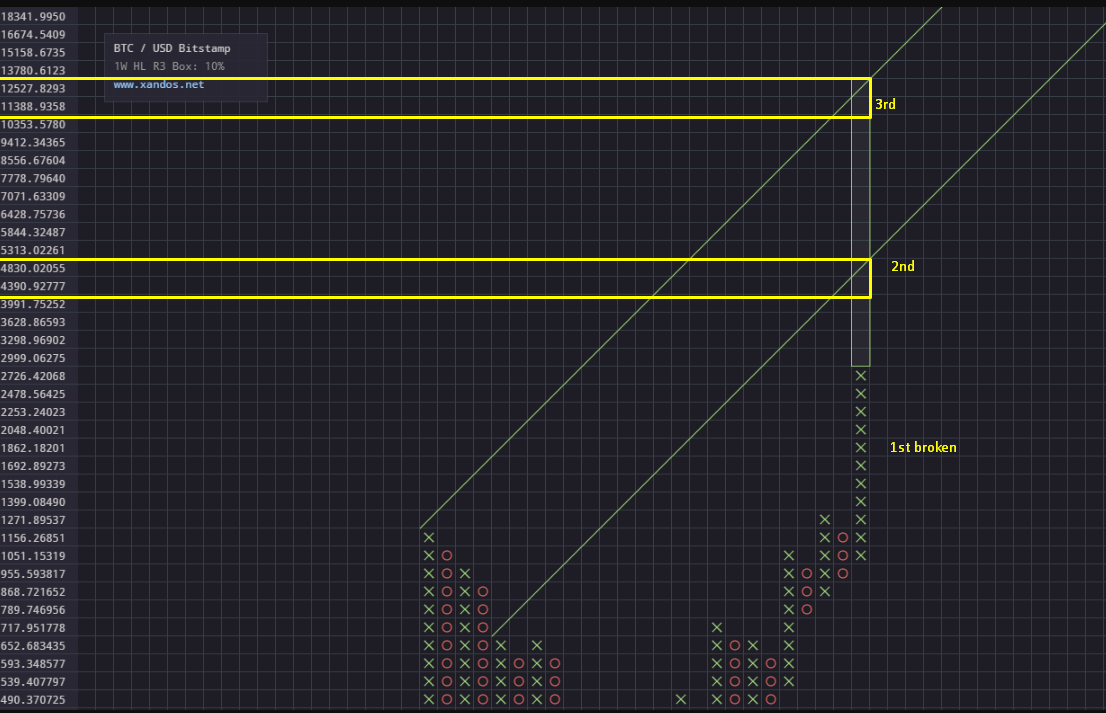Pick axis value 6428.75736
The height and width of the screenshot is (713, 1106).
point(33,214)
